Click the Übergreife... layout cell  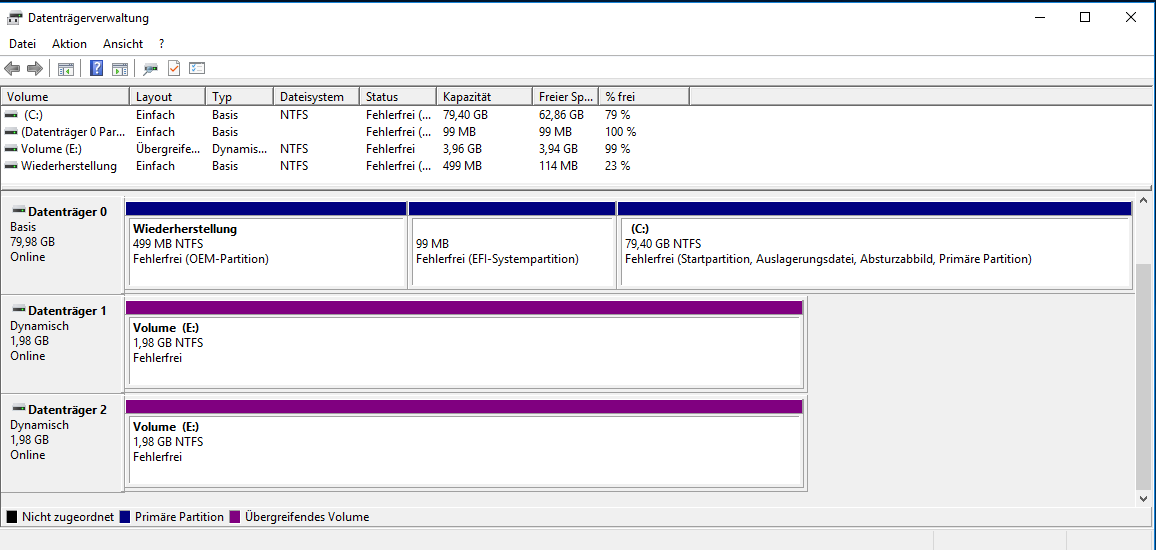pyautogui.click(x=167, y=149)
